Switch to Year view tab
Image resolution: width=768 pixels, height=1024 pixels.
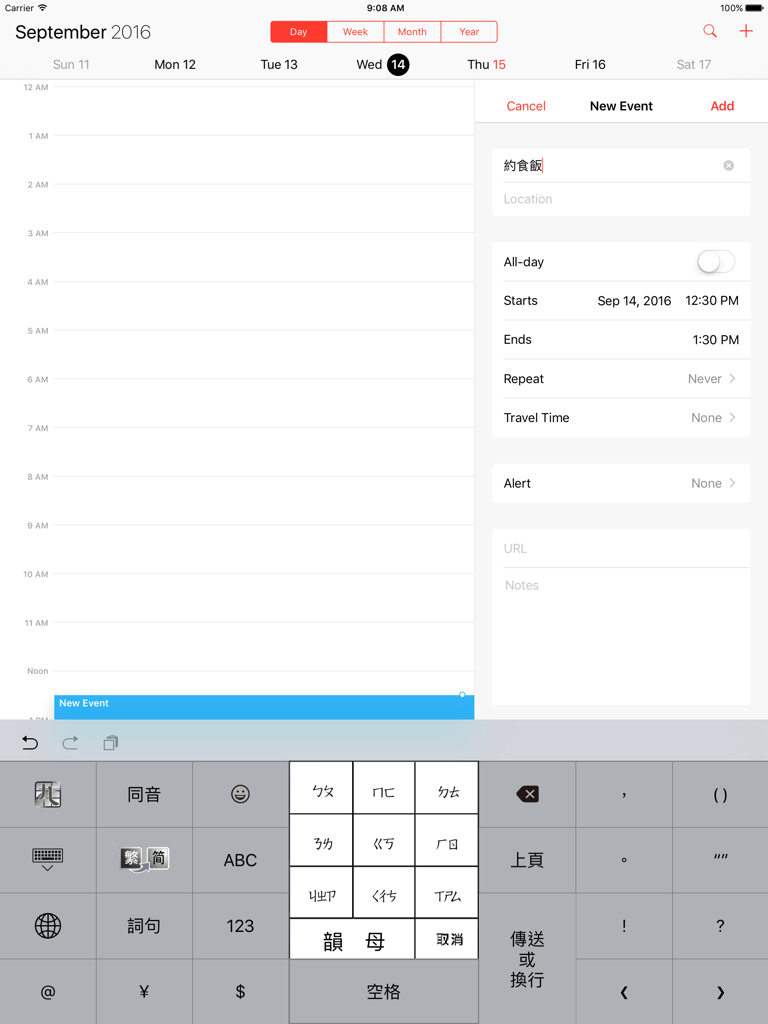point(469,31)
